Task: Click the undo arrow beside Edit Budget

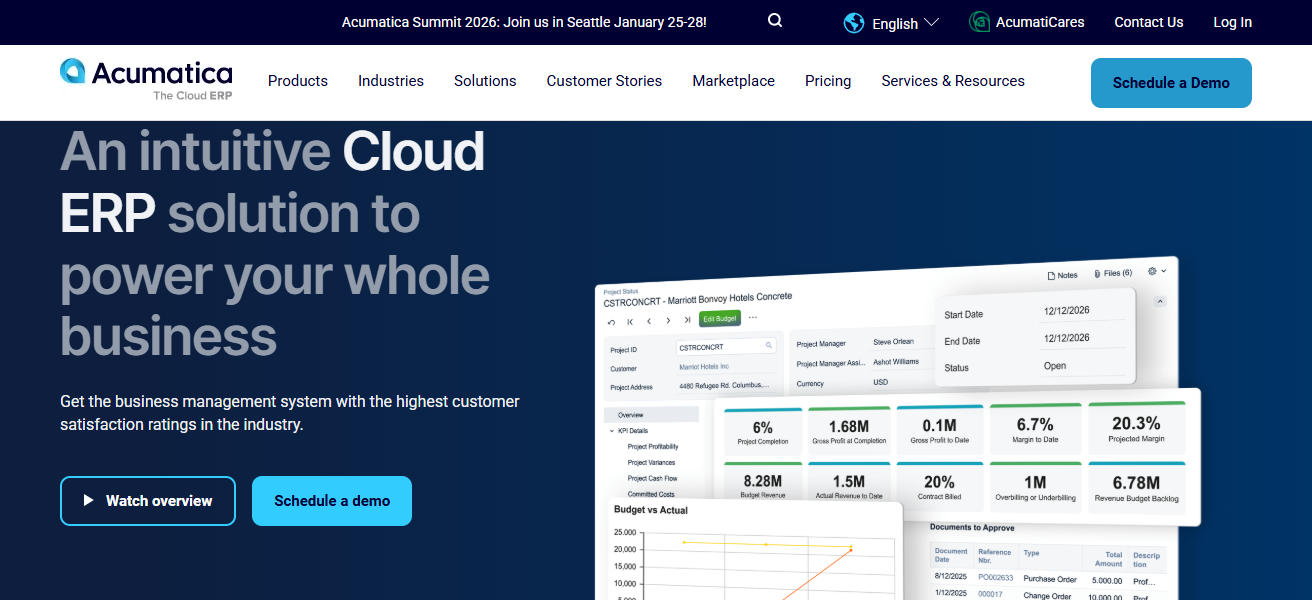Action: 612,321
